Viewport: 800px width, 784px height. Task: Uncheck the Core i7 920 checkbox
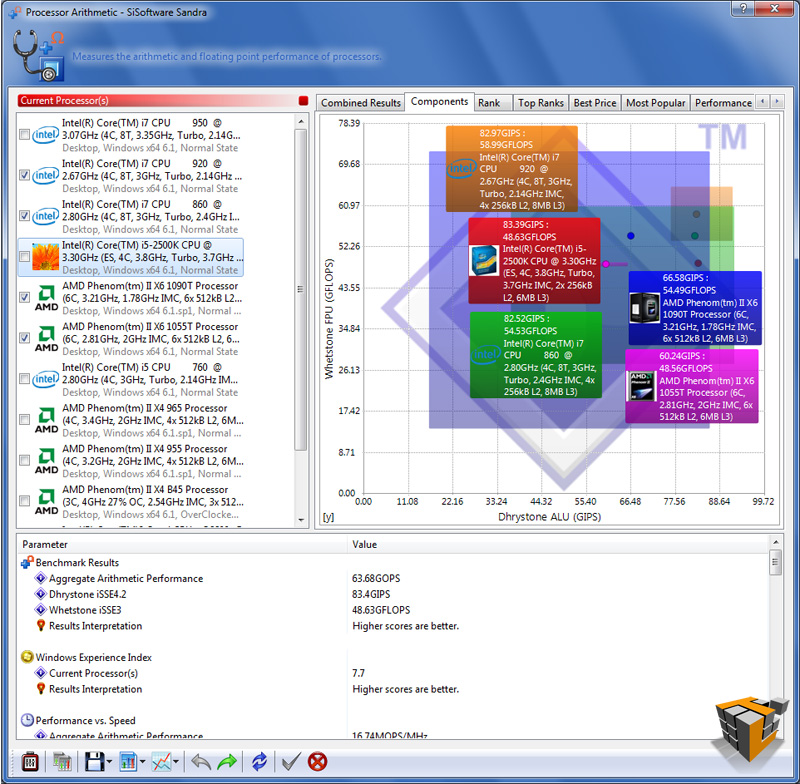click(x=24, y=175)
